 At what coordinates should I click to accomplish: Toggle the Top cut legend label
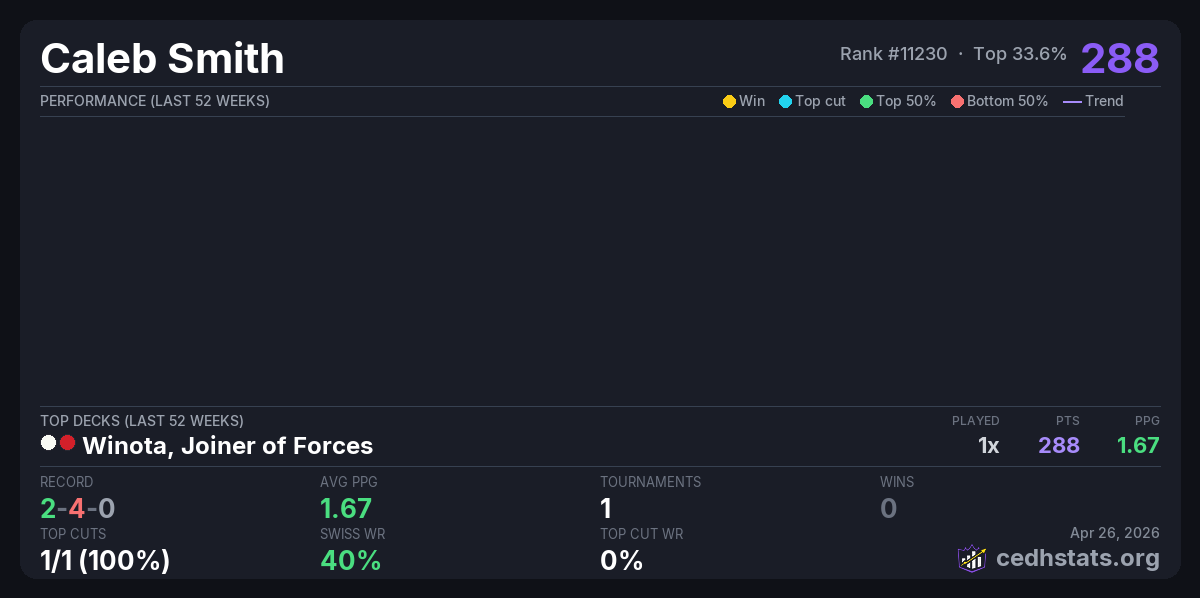pyautogui.click(x=820, y=101)
